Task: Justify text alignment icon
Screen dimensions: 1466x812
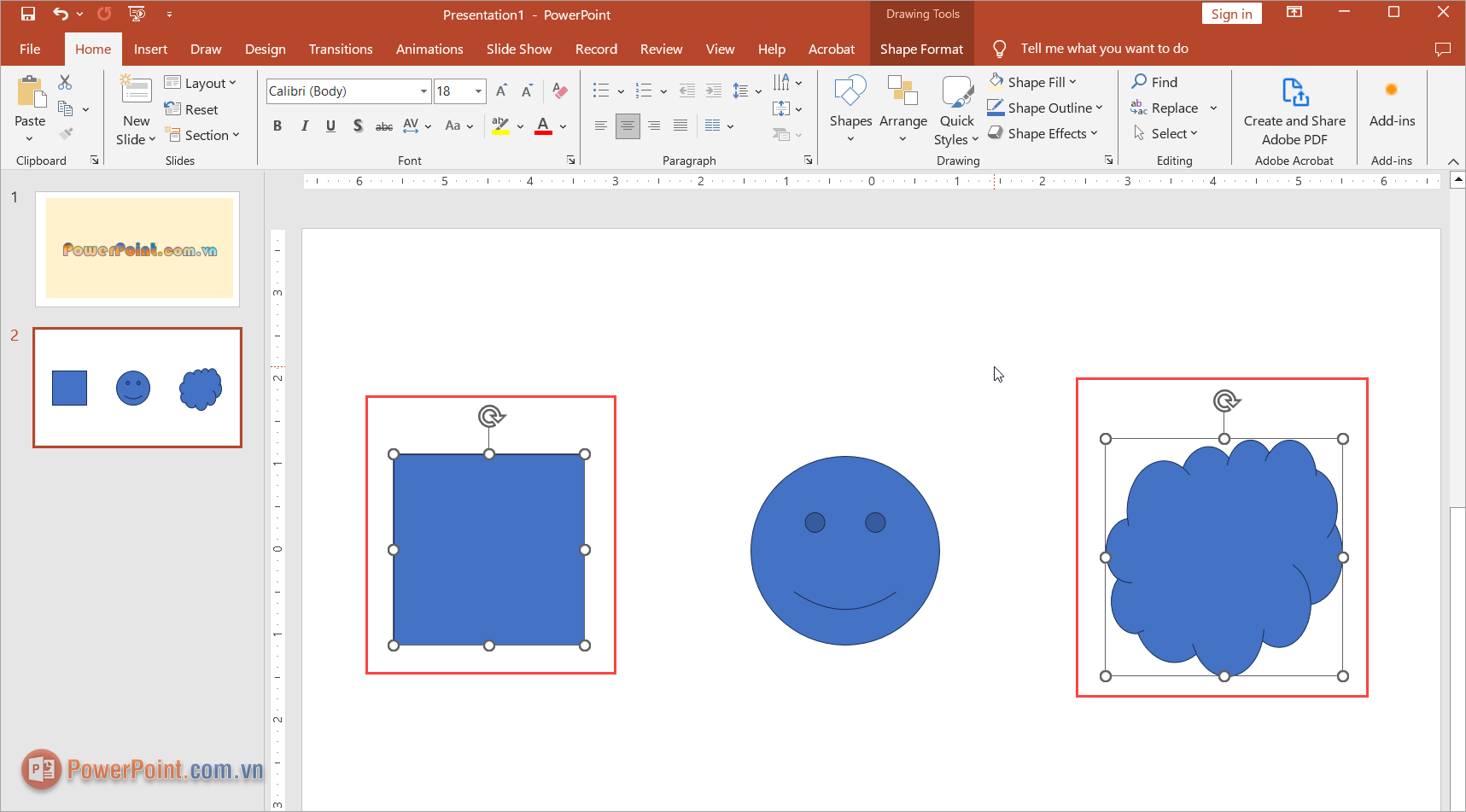Action: pos(680,126)
